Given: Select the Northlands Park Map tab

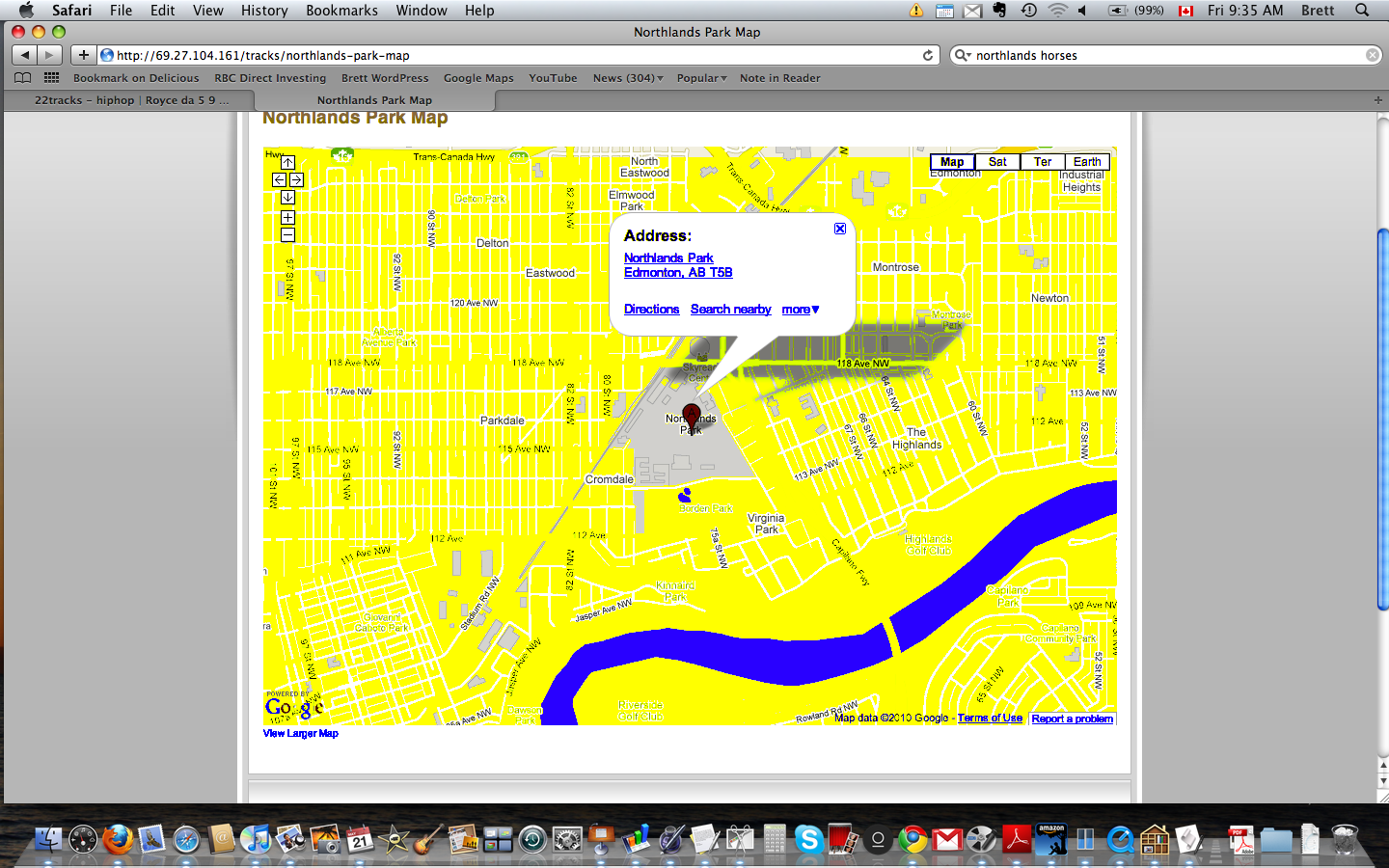Looking at the screenshot, I should click(374, 100).
